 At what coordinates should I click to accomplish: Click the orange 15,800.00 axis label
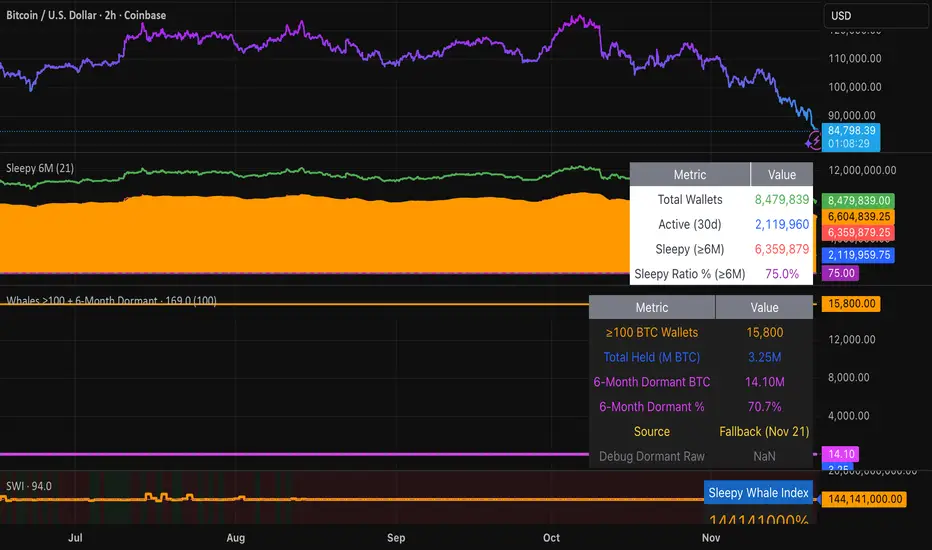coord(851,303)
